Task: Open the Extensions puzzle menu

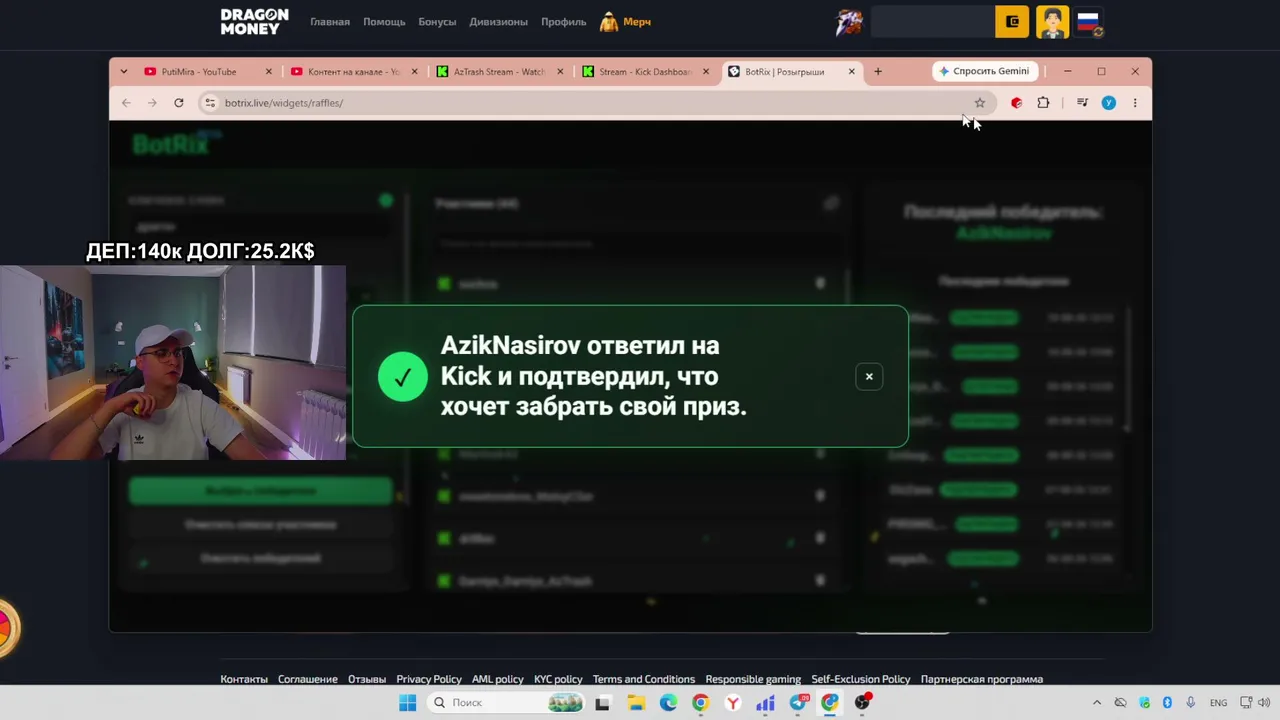Action: click(x=1043, y=103)
